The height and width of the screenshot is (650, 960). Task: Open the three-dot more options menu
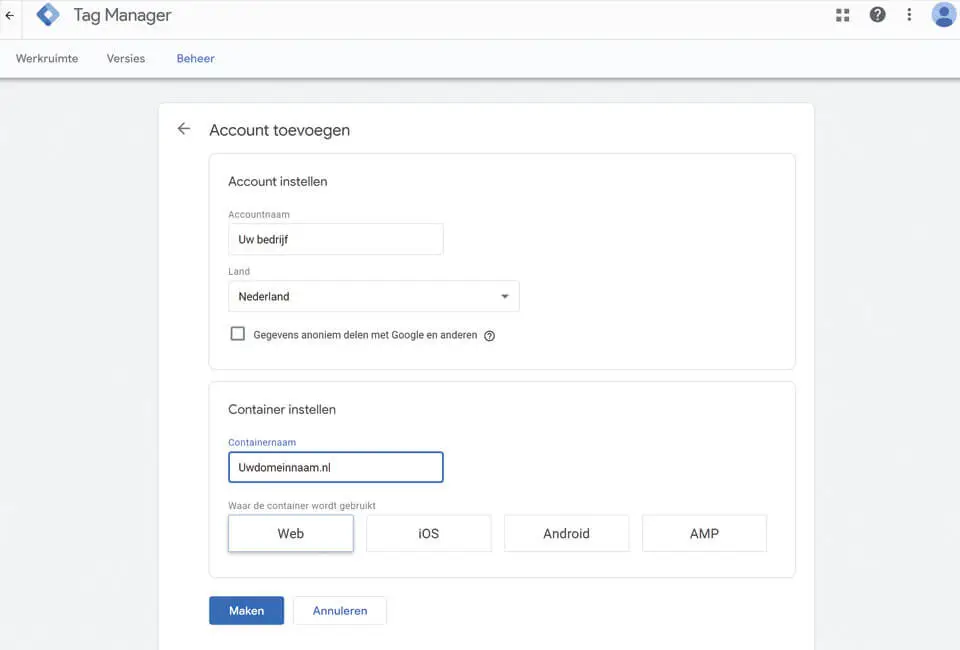pos(909,15)
